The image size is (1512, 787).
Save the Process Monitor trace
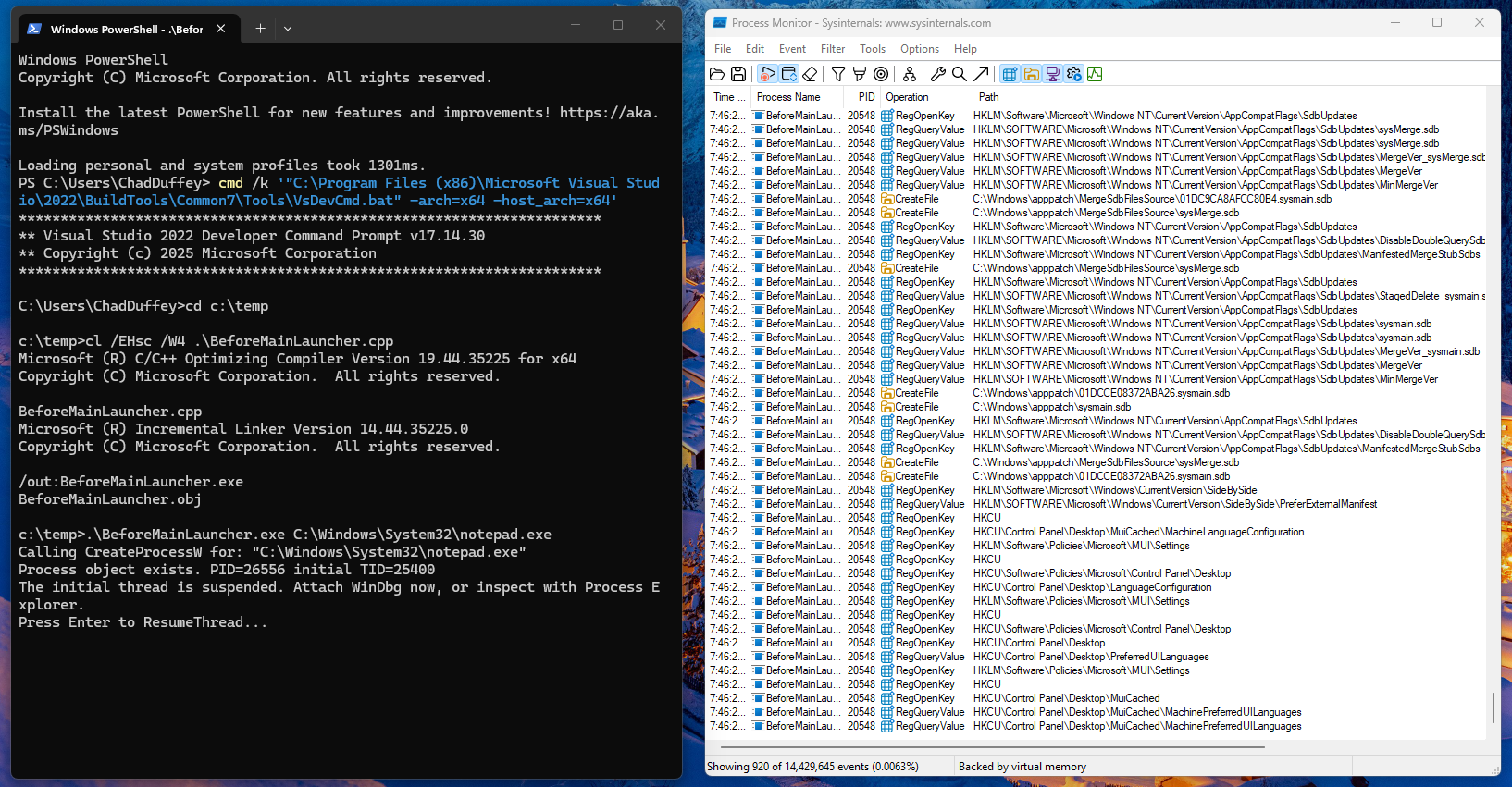tap(738, 74)
